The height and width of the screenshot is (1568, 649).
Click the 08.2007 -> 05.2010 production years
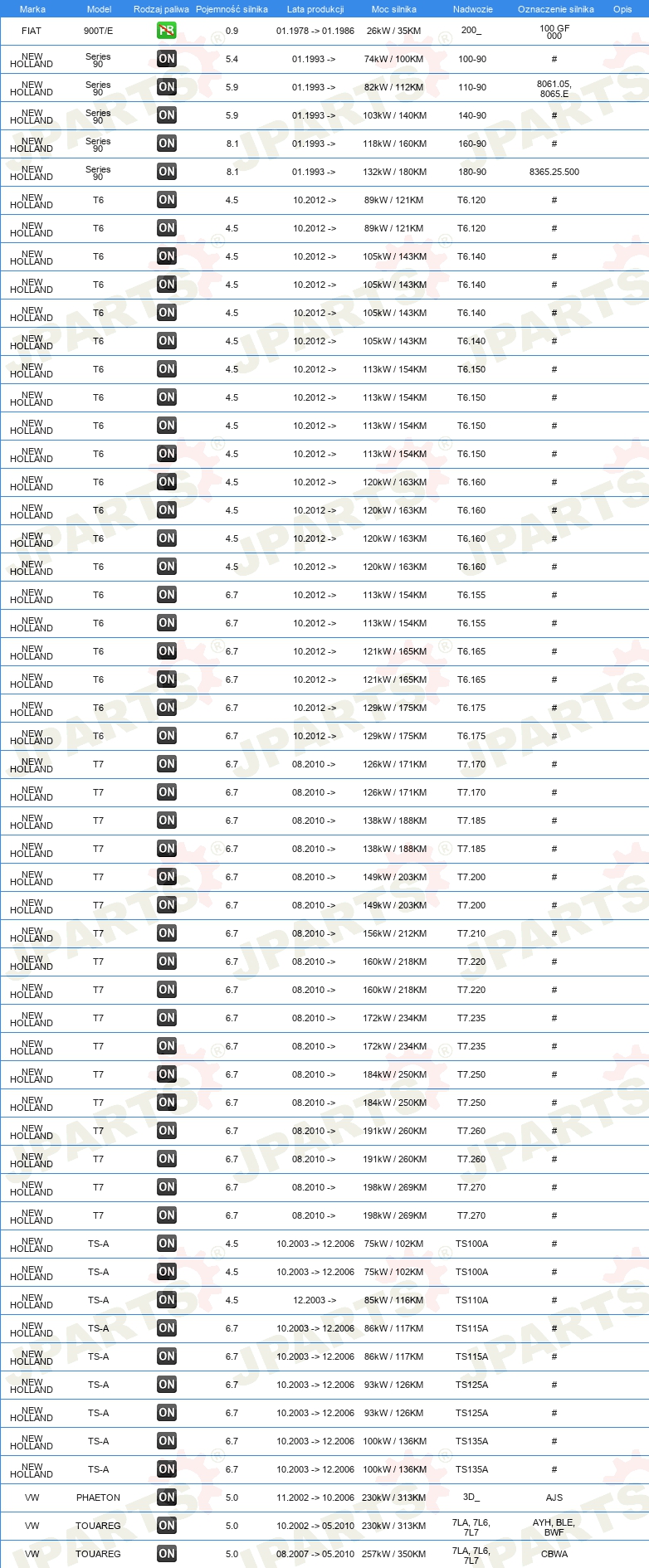(x=315, y=1554)
